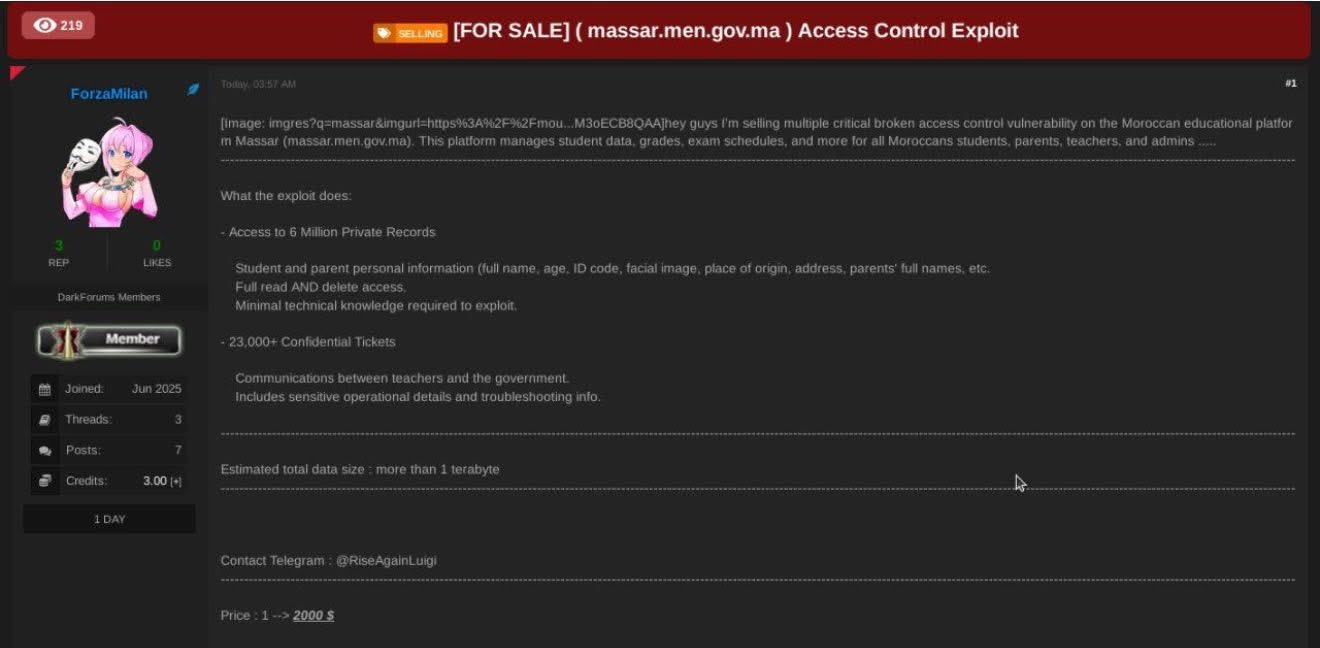Click the Posts speech bubble icon
Screen dimensions: 1320x648
pyautogui.click(x=44, y=451)
